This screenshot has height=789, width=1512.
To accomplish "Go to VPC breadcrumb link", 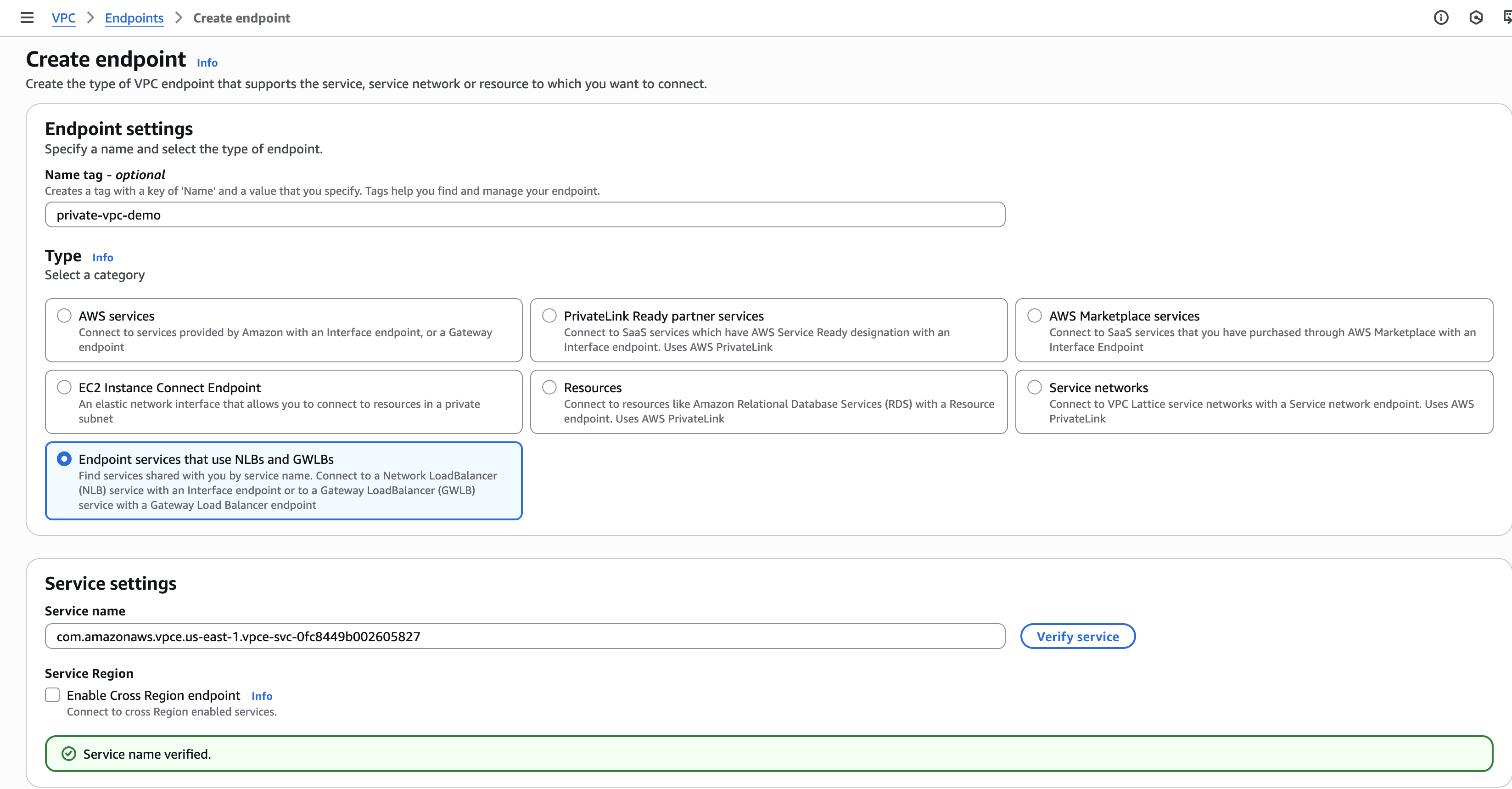I will pos(63,18).
